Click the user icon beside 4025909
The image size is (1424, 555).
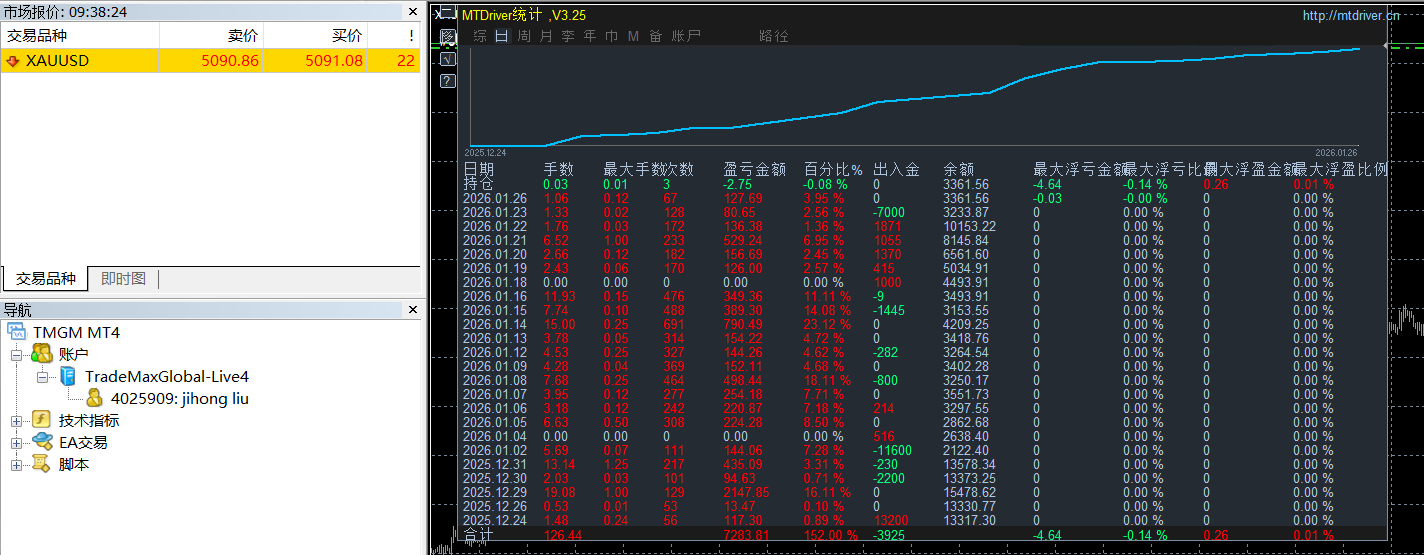point(94,398)
